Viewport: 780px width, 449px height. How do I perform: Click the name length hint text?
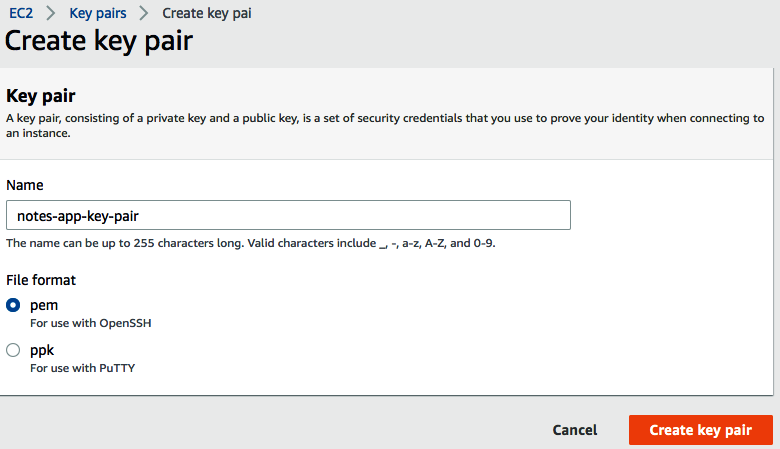[x=250, y=243]
